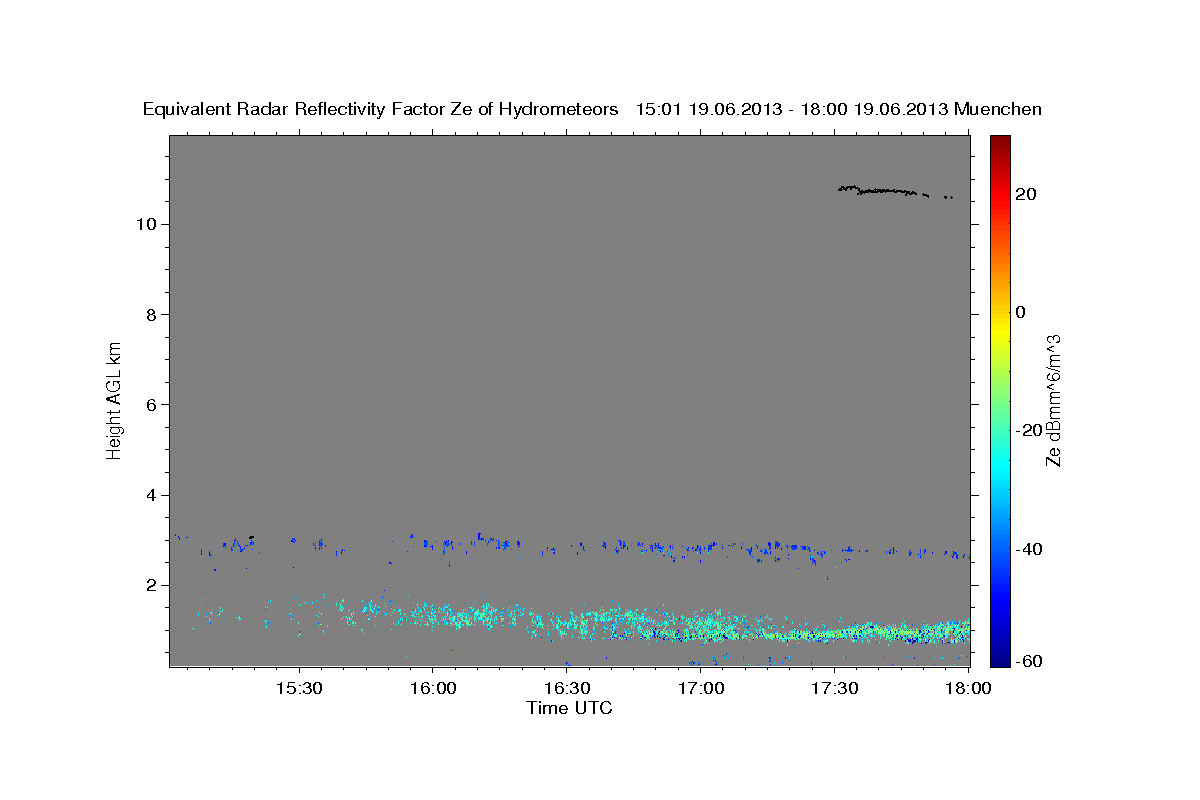
Task: Click the 17:00 time tick label
Action: point(701,689)
